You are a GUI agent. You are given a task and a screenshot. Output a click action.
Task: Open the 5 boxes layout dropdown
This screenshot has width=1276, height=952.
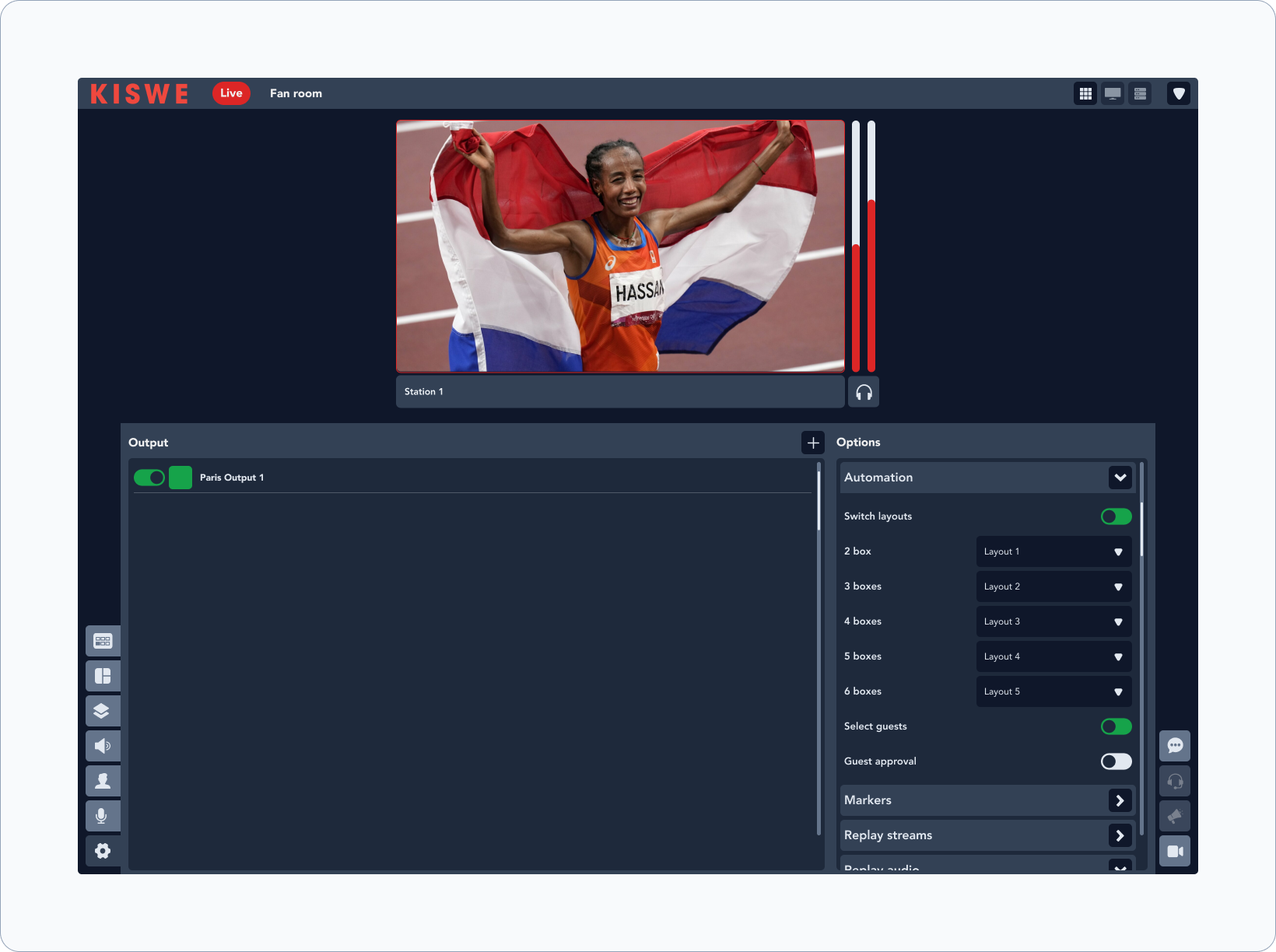tap(1053, 656)
